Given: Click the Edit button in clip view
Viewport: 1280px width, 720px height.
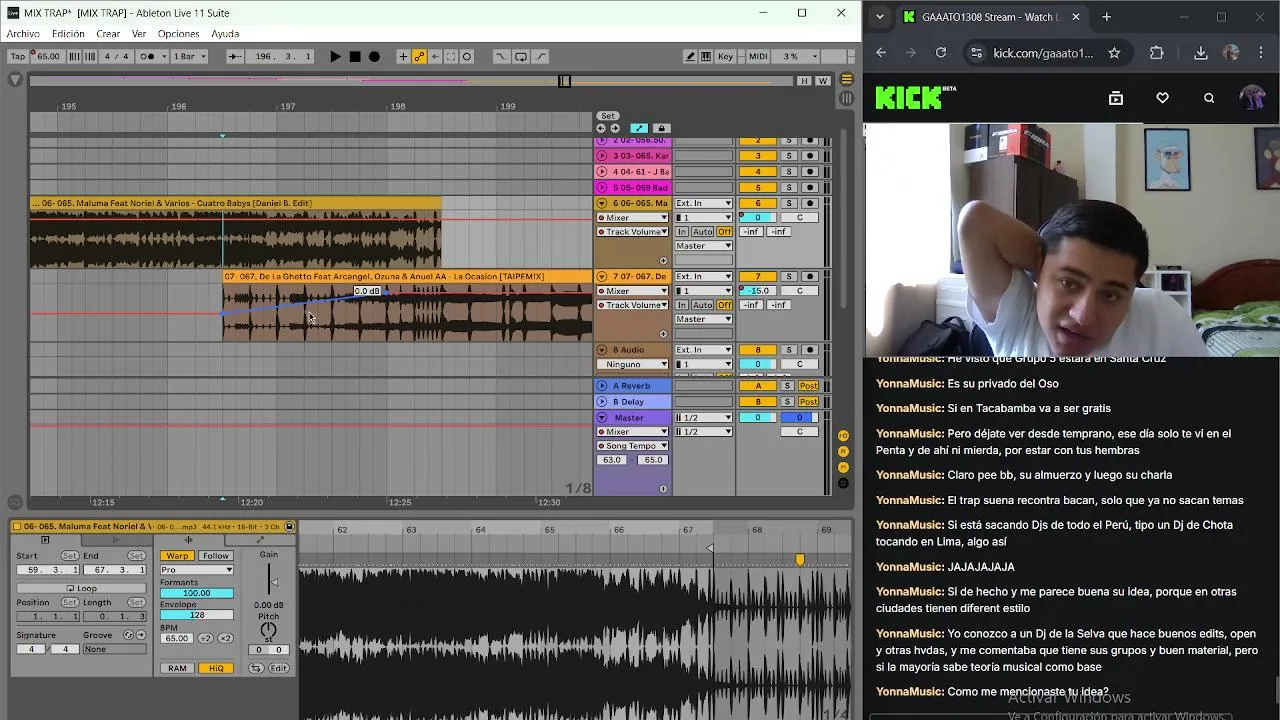Looking at the screenshot, I should coord(278,668).
